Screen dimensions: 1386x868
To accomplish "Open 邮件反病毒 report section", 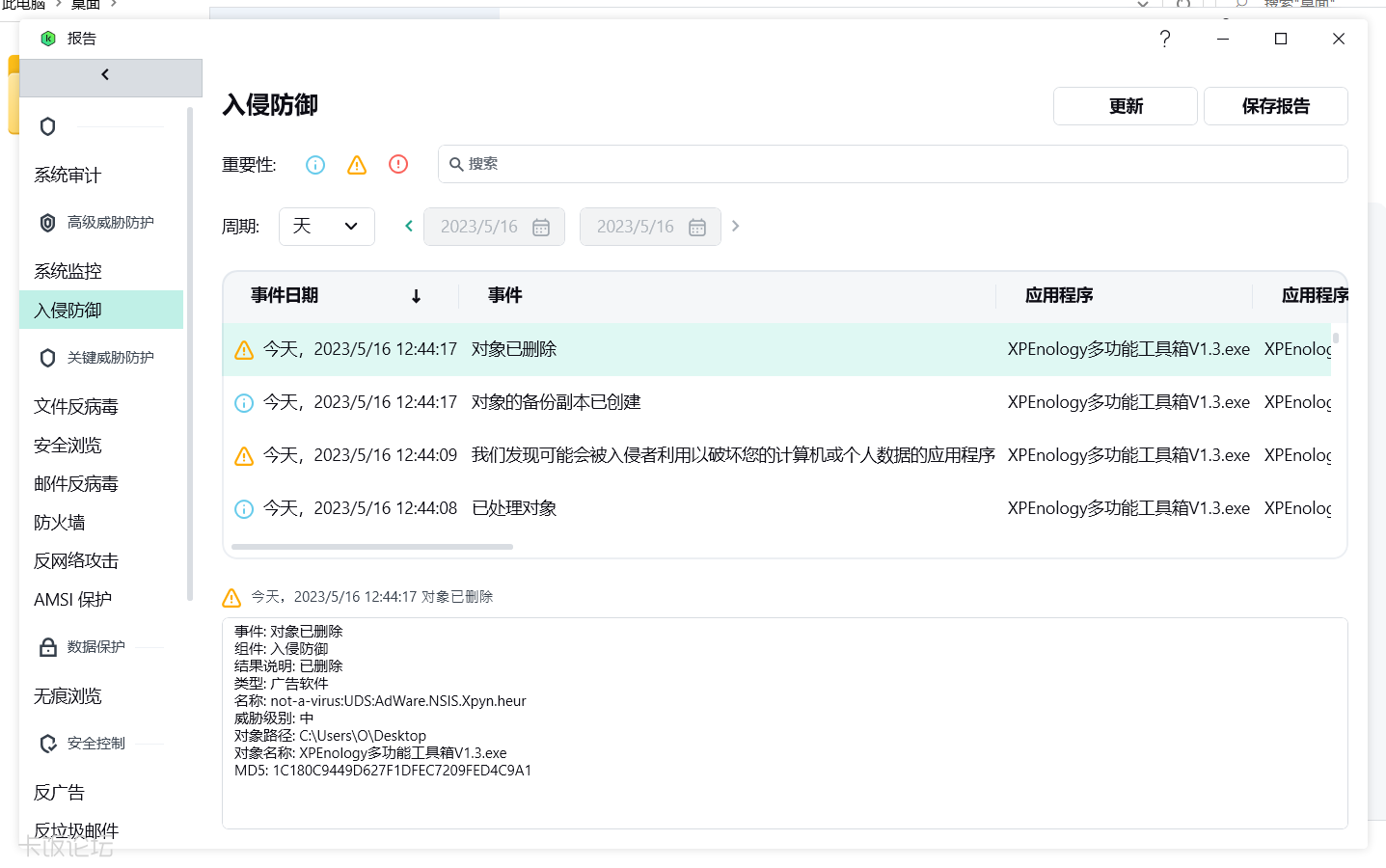I will [76, 484].
